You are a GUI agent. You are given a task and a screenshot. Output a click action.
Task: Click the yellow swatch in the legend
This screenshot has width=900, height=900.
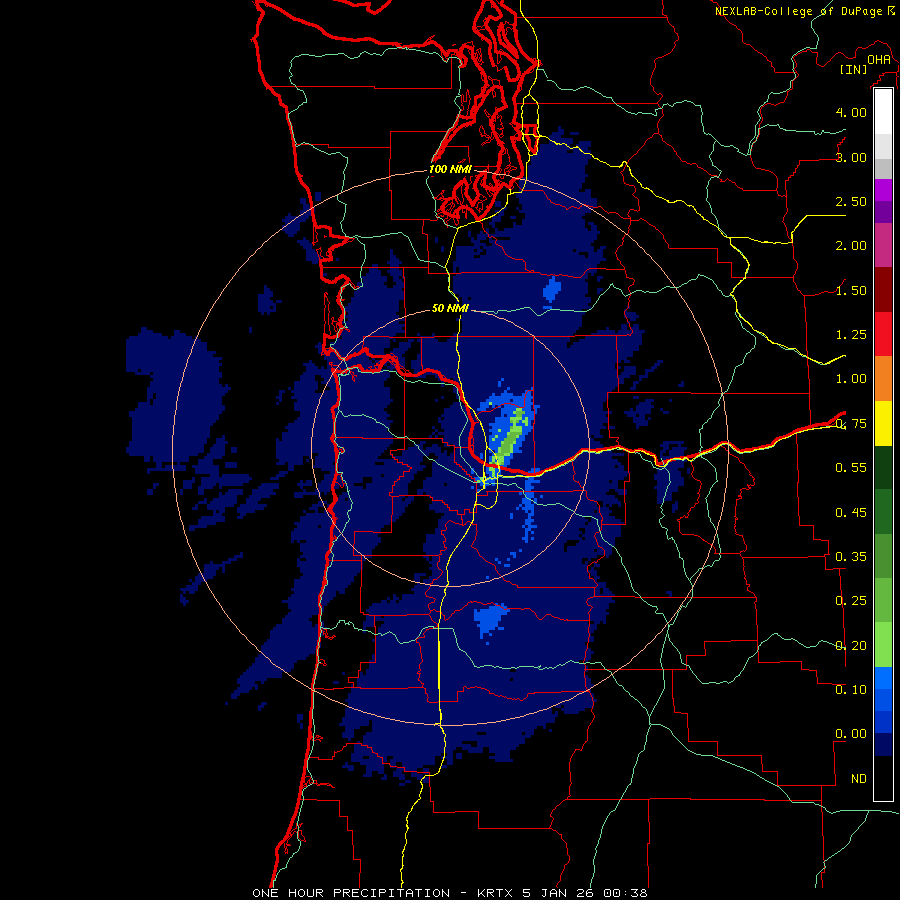pos(883,423)
